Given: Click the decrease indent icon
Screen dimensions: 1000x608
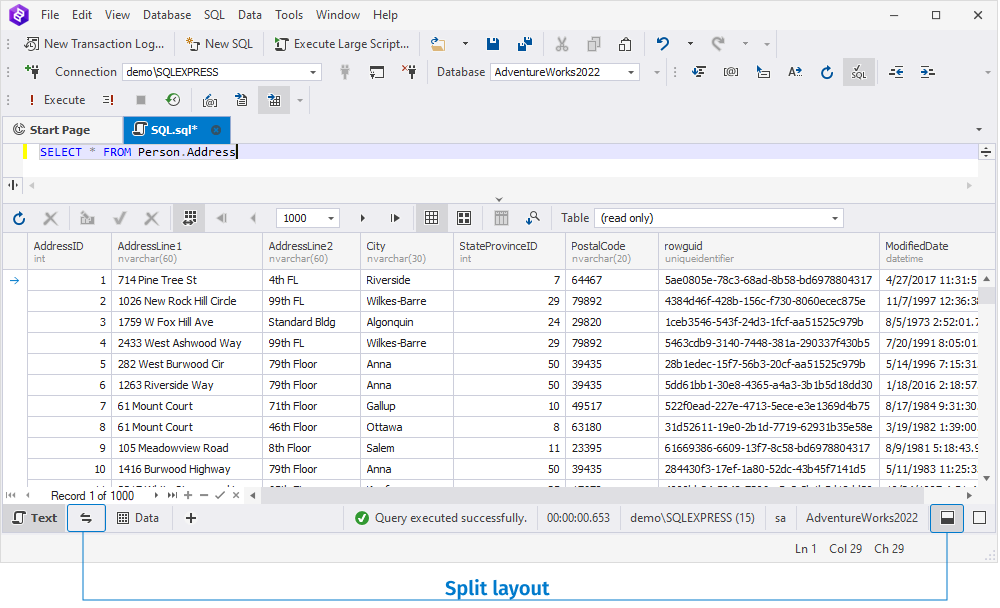Looking at the screenshot, I should point(896,72).
